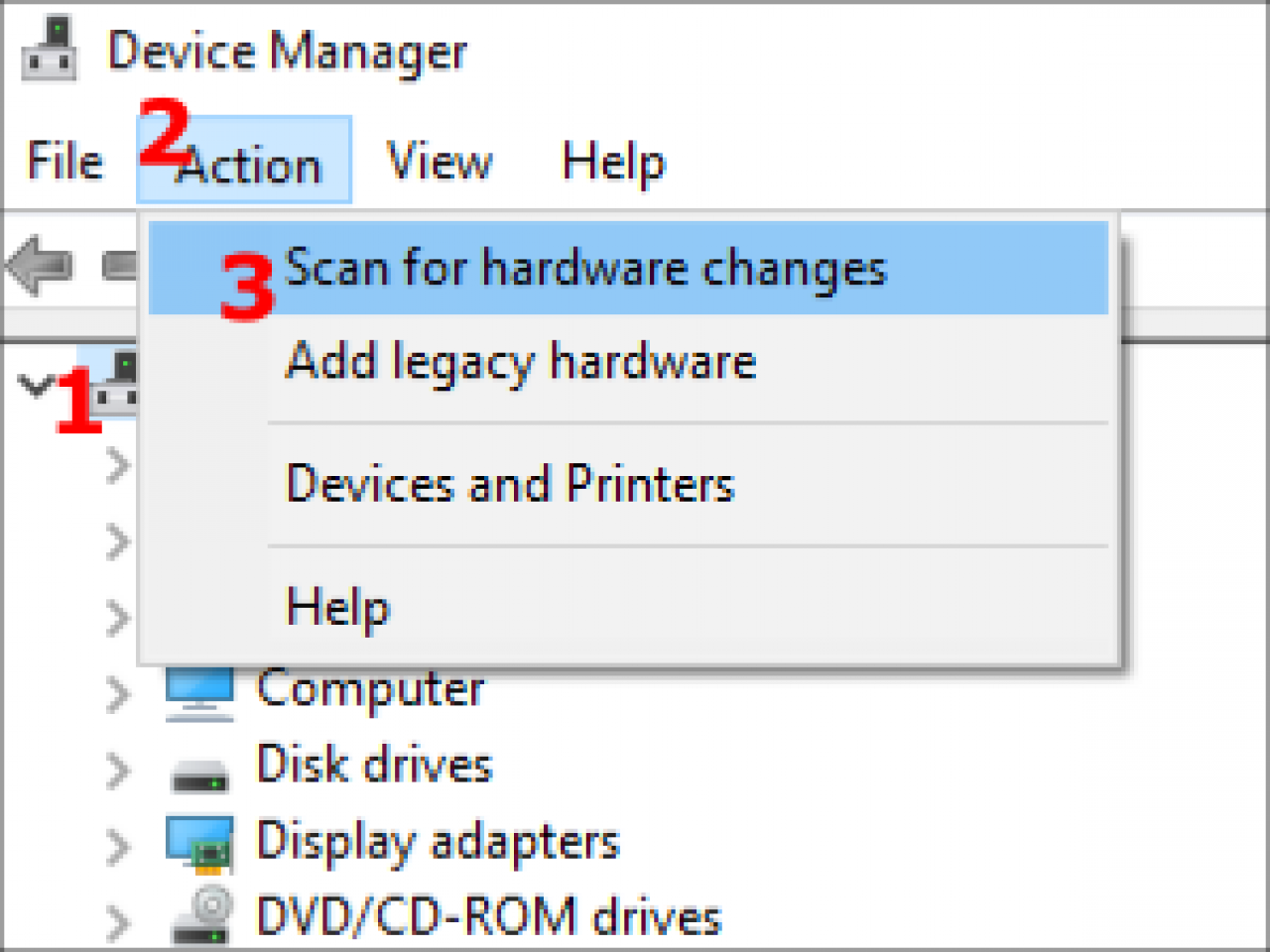
Task: Choose Add legacy hardware
Action: [520, 361]
